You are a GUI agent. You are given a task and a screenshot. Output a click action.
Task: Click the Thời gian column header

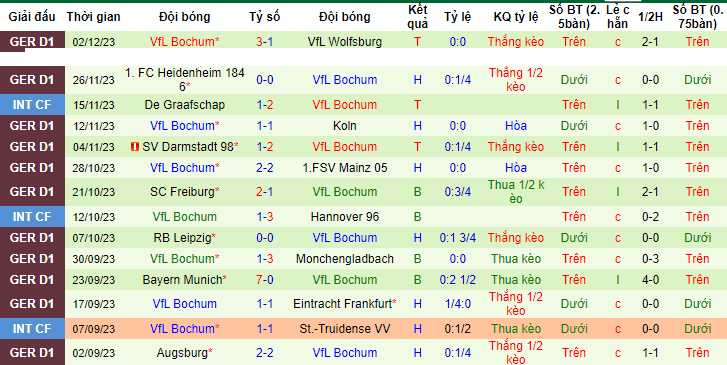(x=93, y=17)
